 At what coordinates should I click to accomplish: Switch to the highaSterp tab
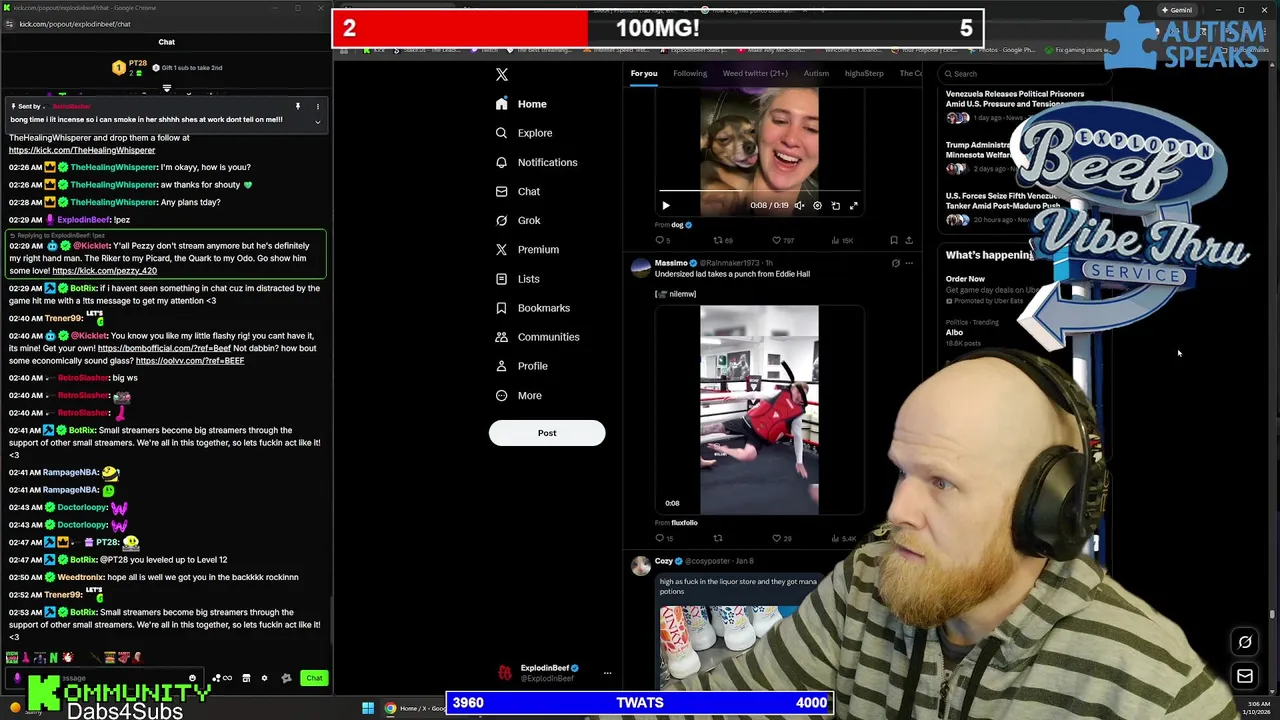(864, 73)
